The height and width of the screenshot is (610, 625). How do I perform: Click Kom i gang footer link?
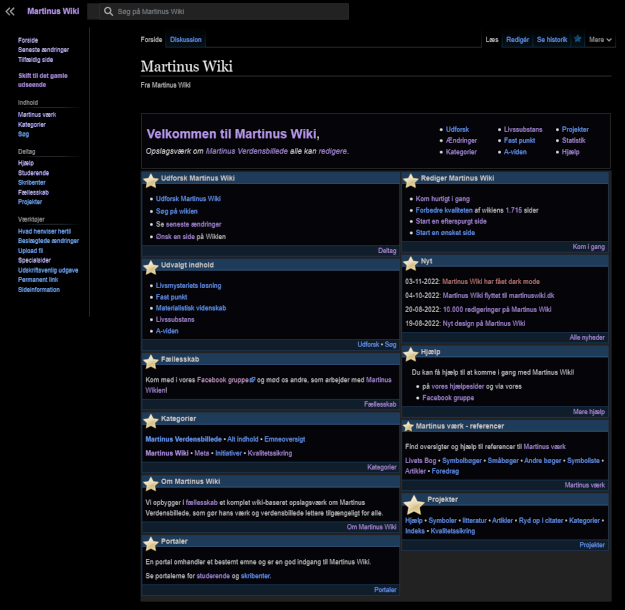click(x=589, y=247)
